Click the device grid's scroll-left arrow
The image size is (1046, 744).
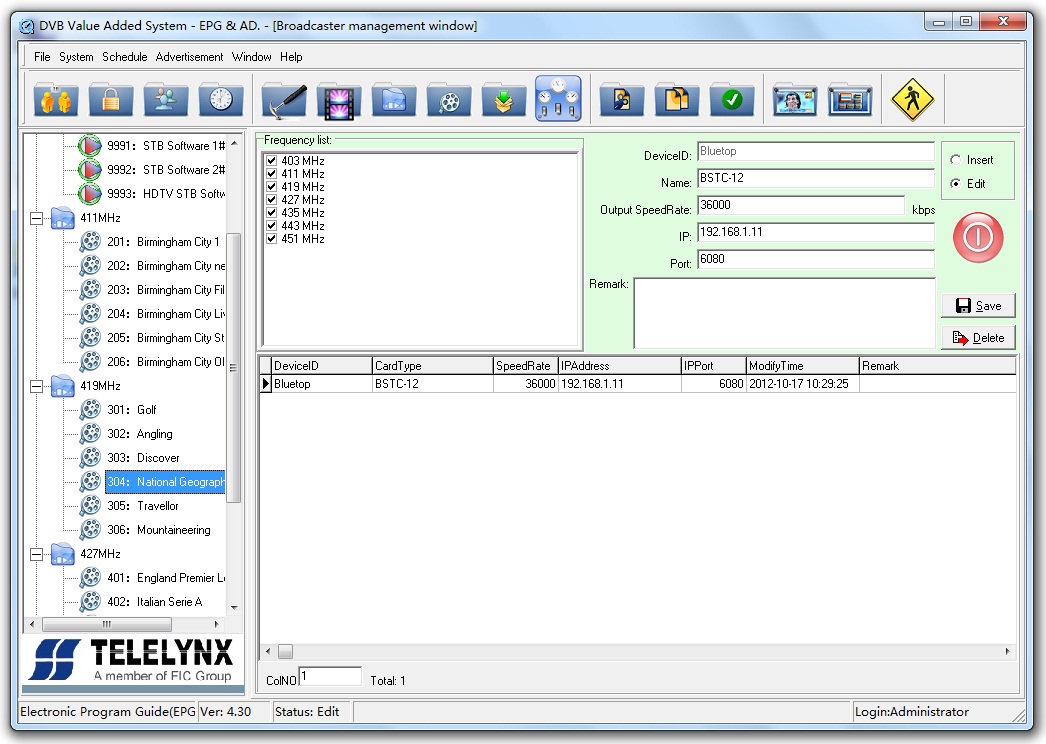click(x=268, y=651)
